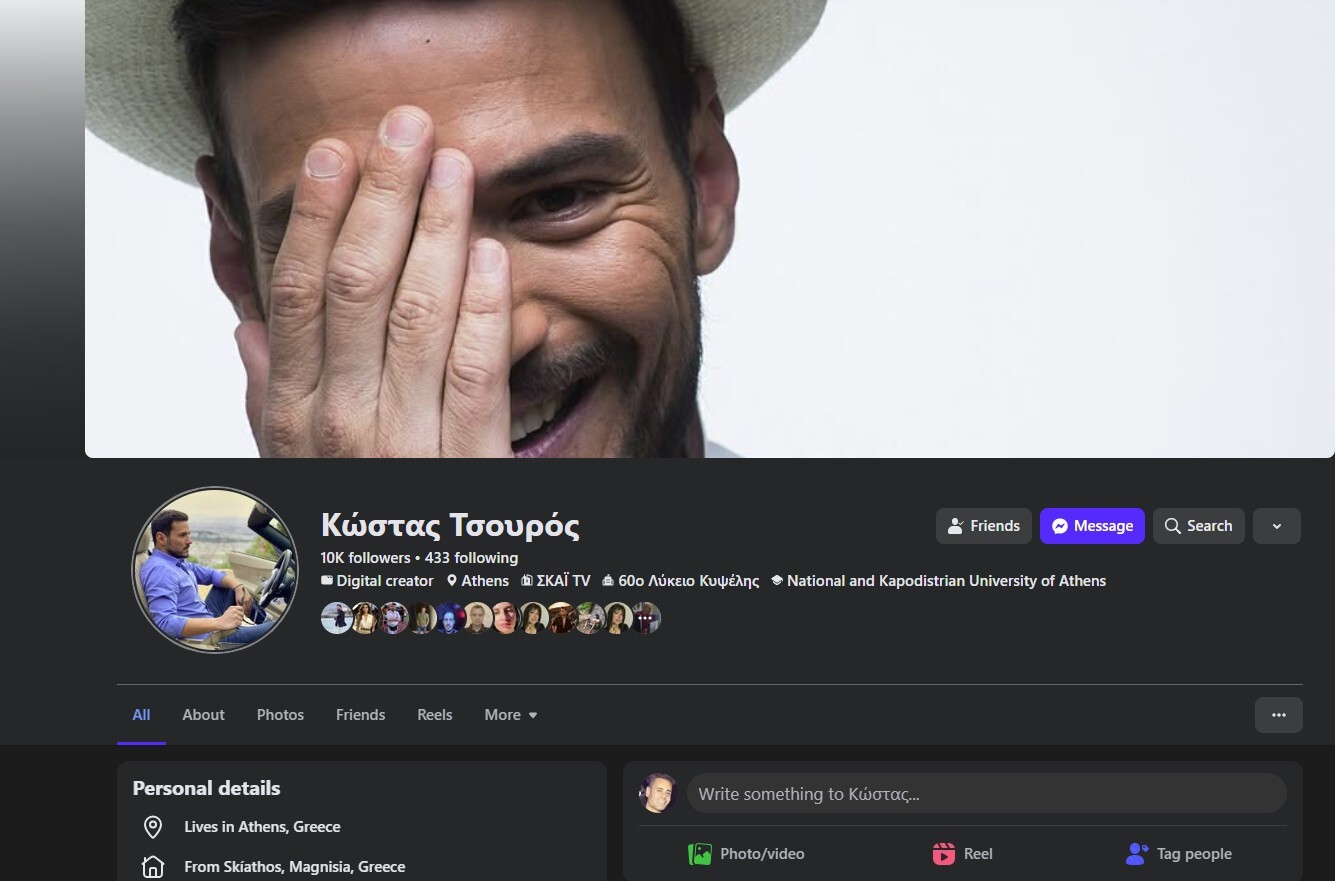Viewport: 1335px width, 881px height.
Task: Click the Tag people icon
Action: click(x=1137, y=854)
